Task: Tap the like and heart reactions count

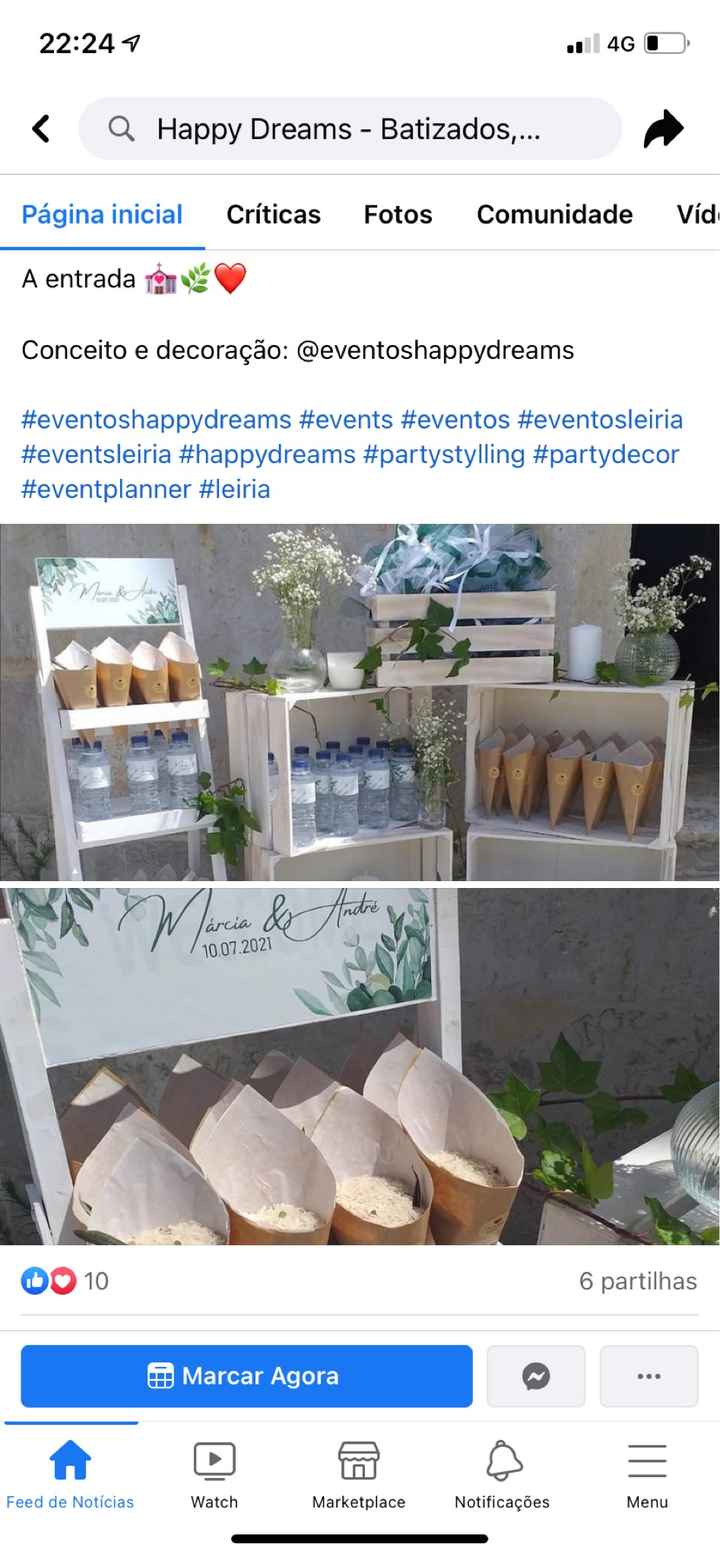Action: click(65, 1281)
